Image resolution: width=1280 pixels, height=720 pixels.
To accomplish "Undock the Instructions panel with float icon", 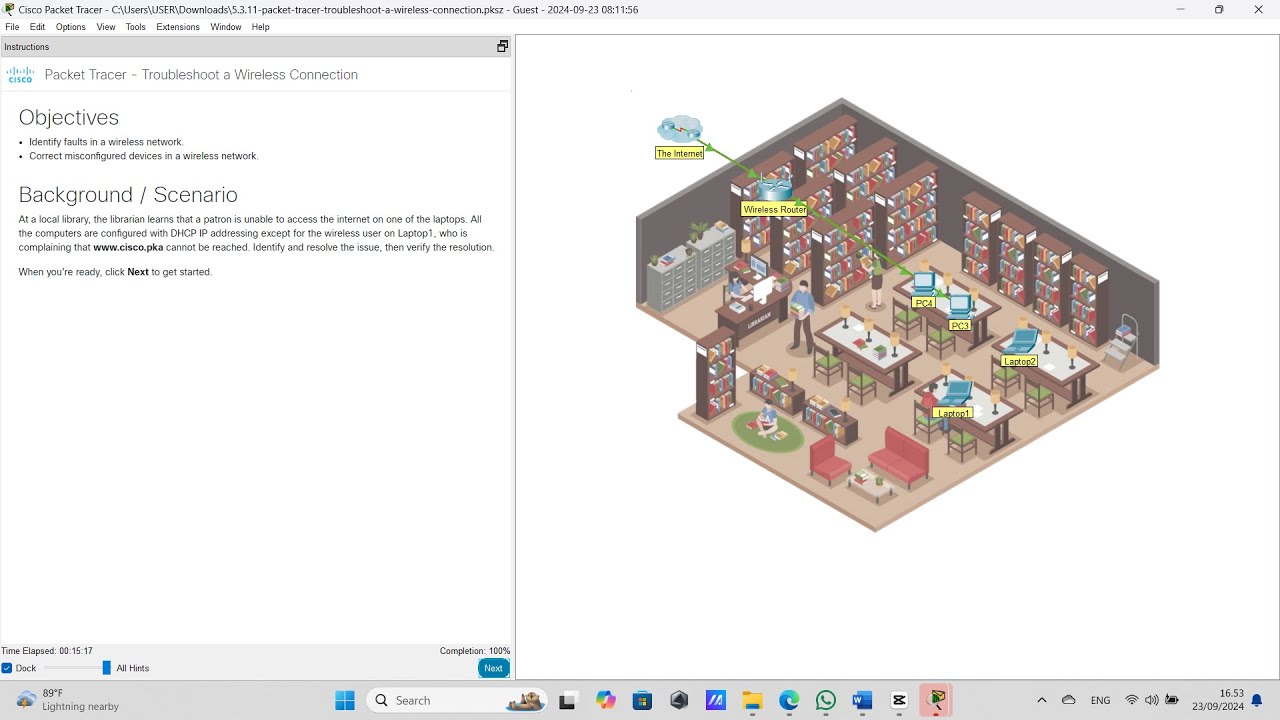I will (502, 46).
